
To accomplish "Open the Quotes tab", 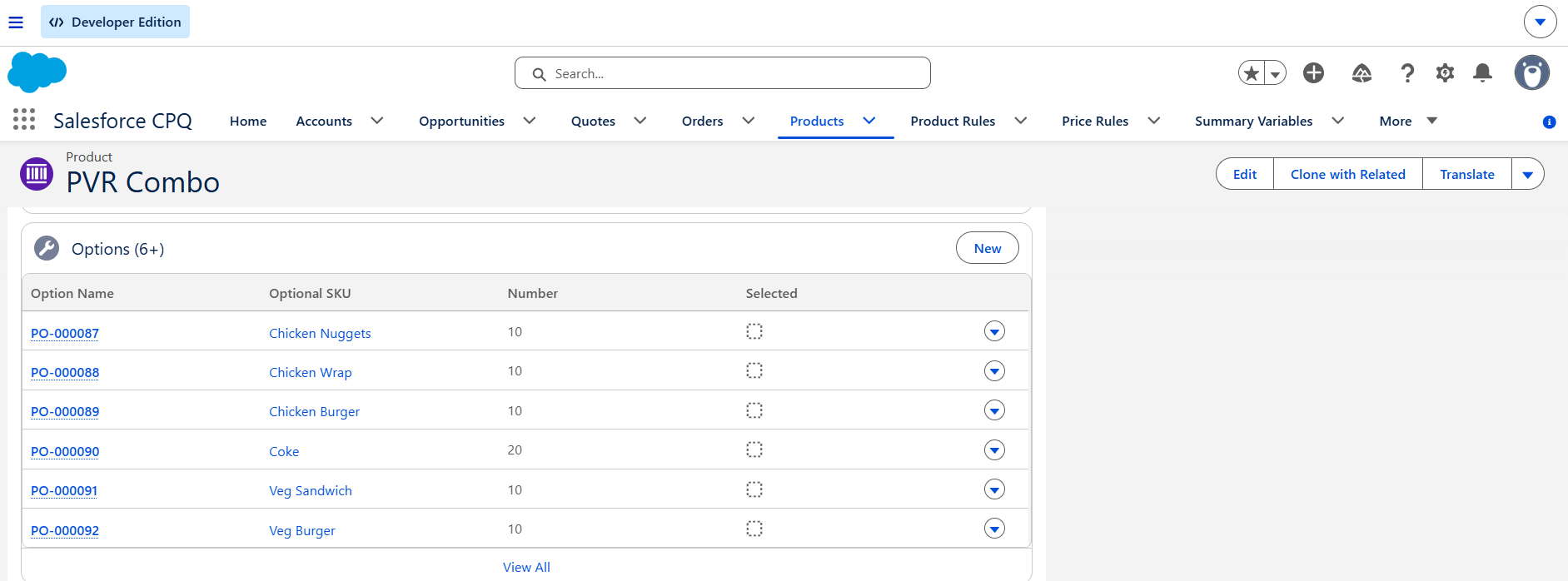I will (x=593, y=121).
